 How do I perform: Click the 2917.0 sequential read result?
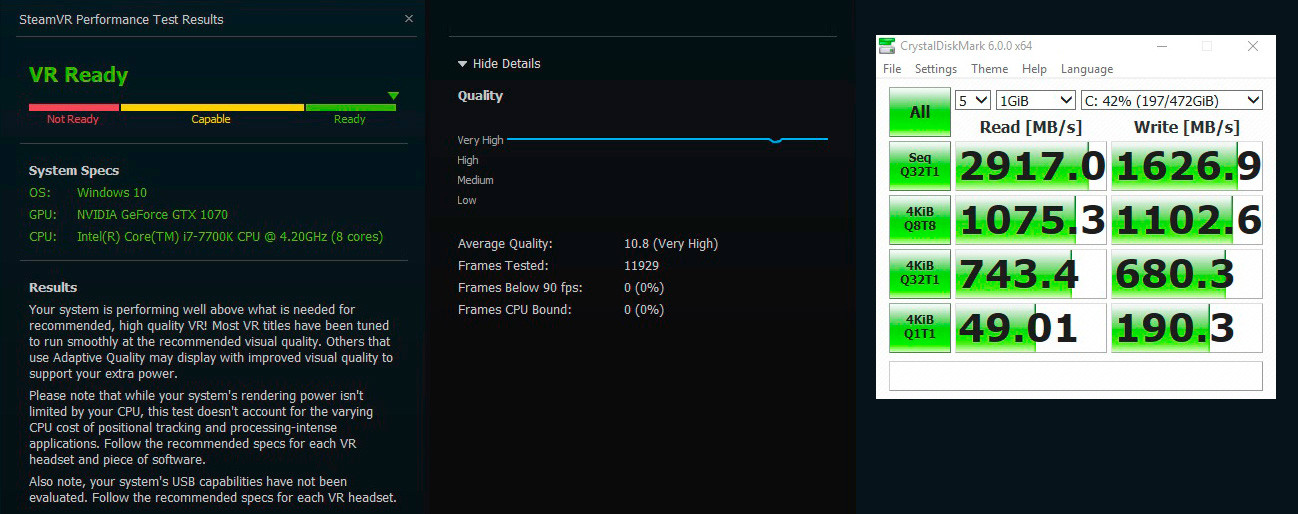[x=1031, y=166]
